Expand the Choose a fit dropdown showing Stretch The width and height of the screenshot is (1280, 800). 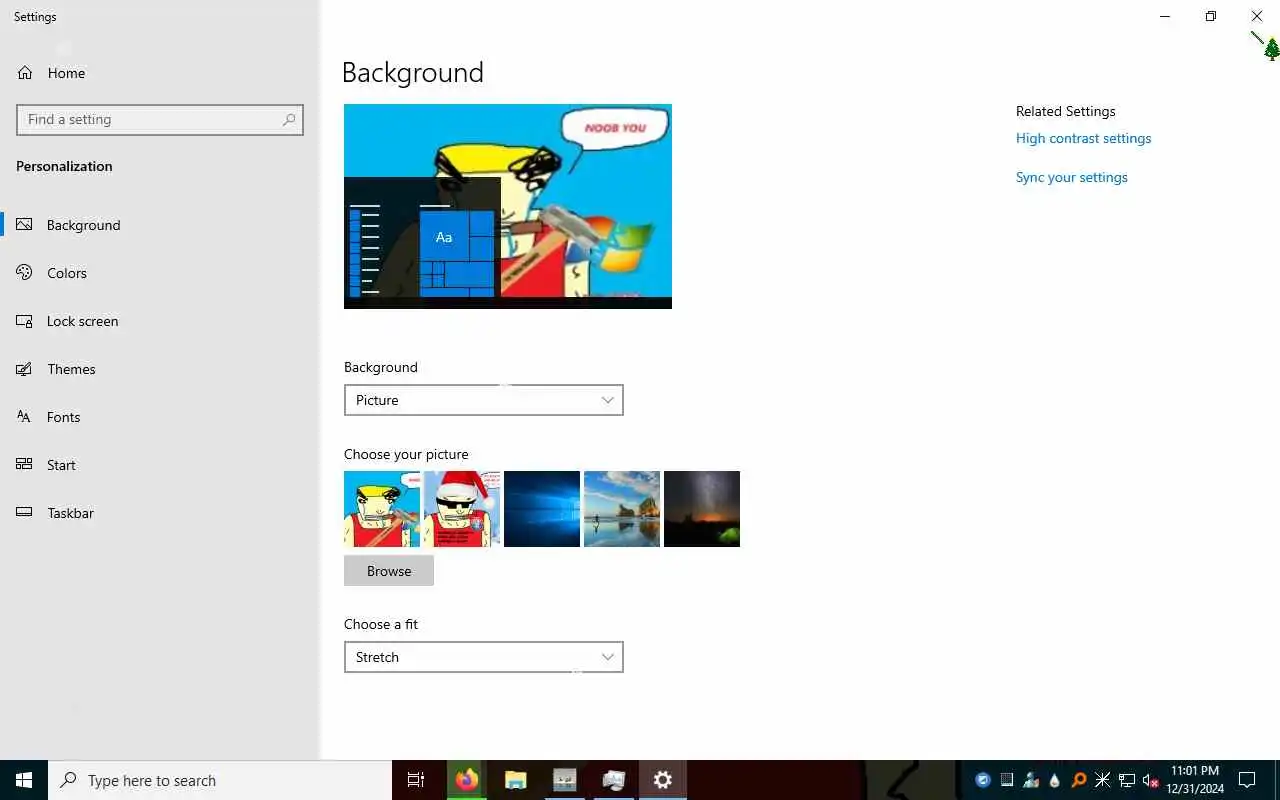pyautogui.click(x=483, y=657)
